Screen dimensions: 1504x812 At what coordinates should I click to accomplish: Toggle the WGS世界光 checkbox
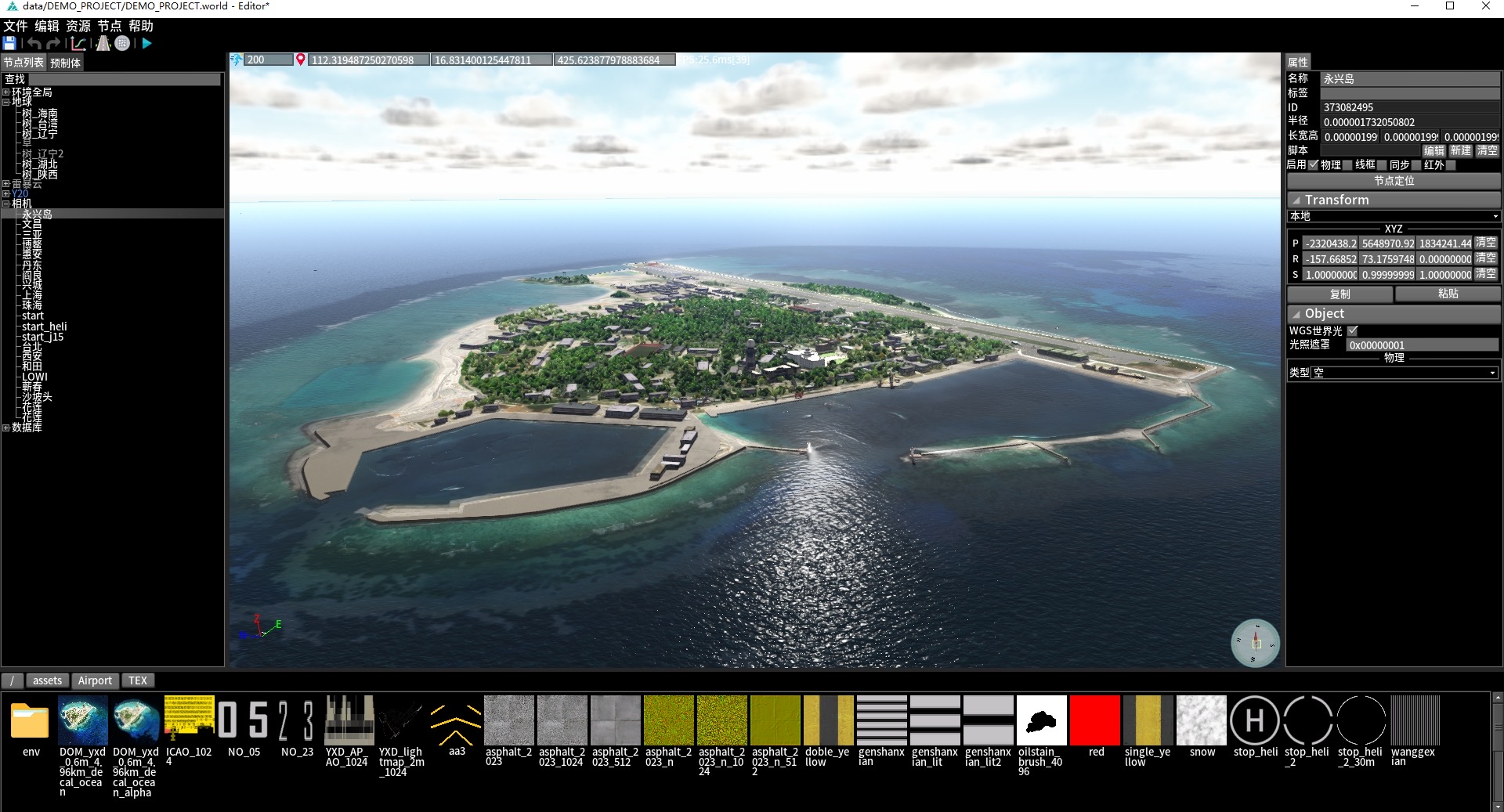coord(1353,330)
